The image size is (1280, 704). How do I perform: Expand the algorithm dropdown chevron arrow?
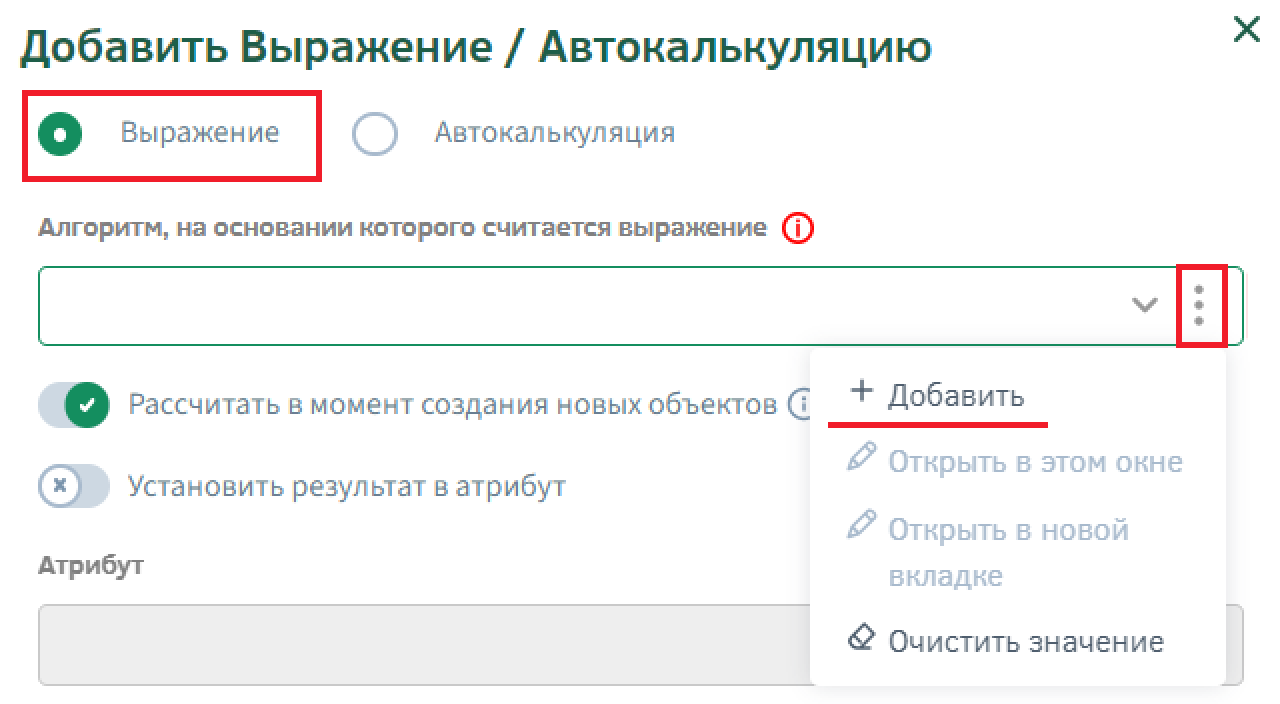click(x=1144, y=305)
